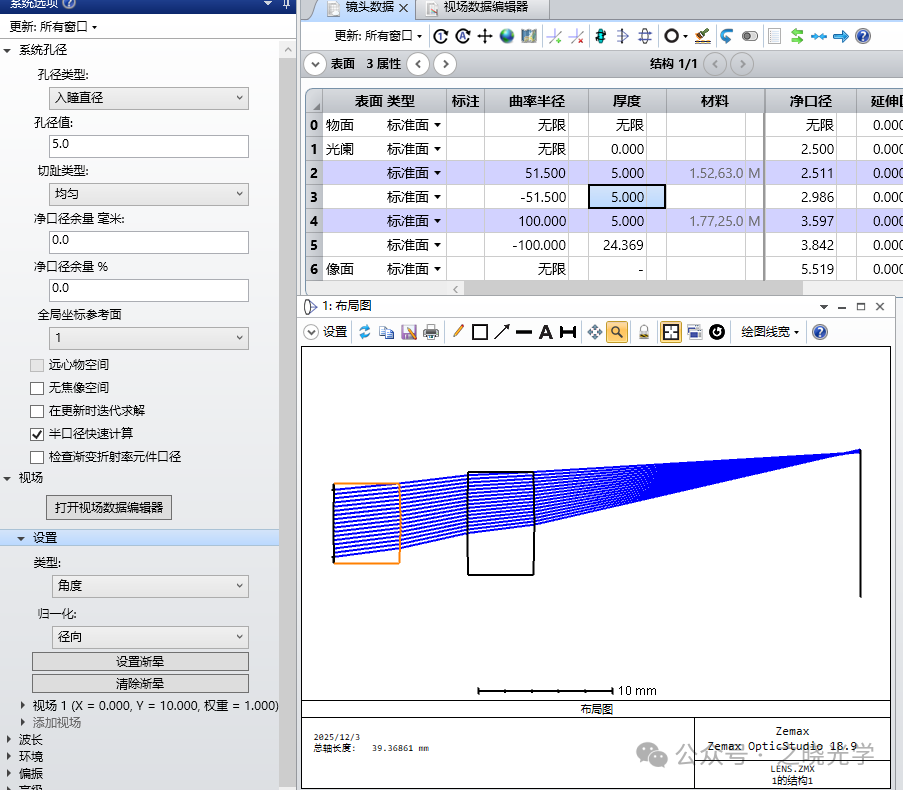Viewport: 903px width, 790px height.
Task: Click the pan/move arrows icon in layout toolbar
Action: (x=595, y=332)
